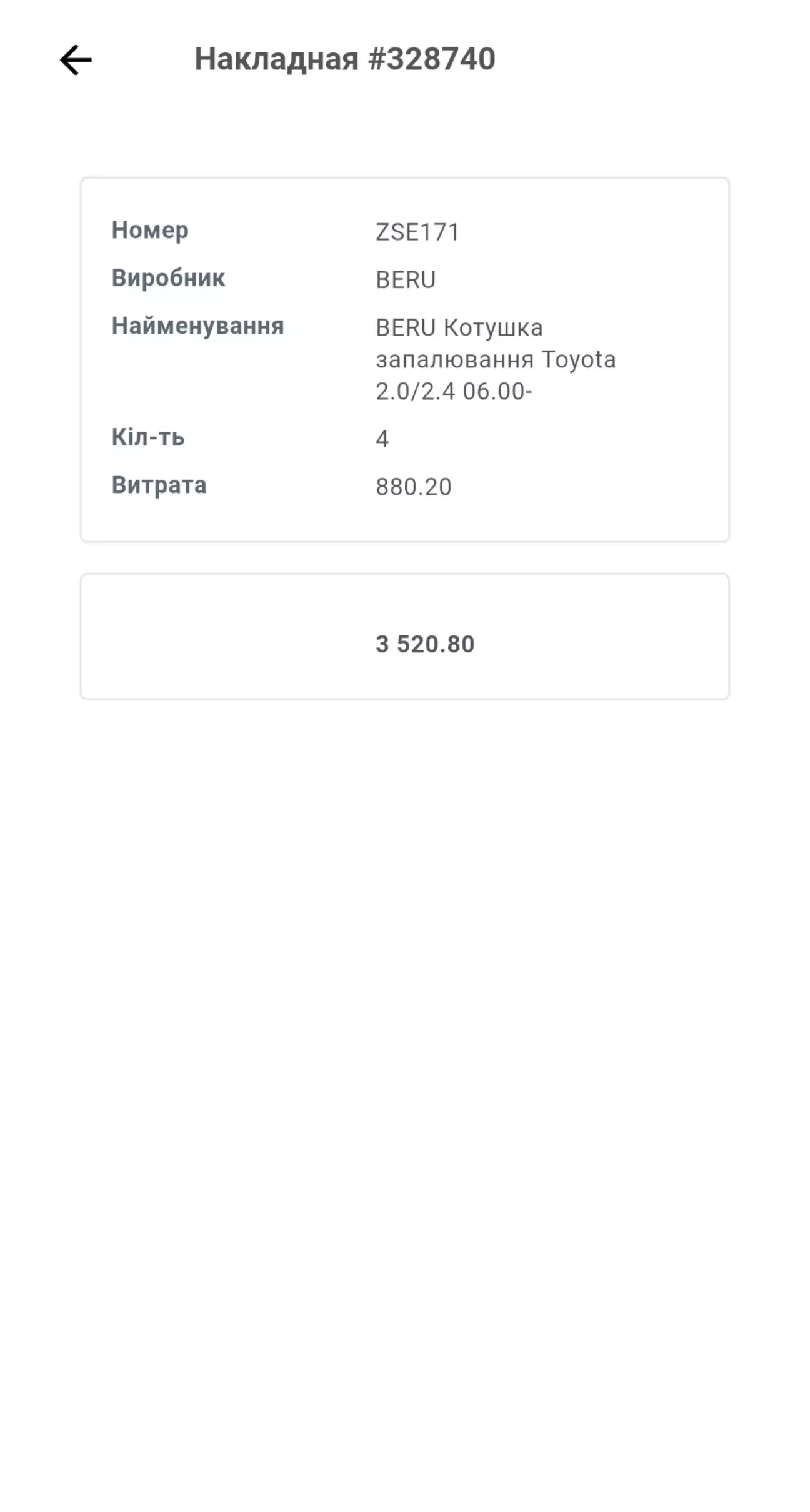Tap the total amount 3 520.80
Viewport: 810px width, 1512px height.
coord(425,644)
